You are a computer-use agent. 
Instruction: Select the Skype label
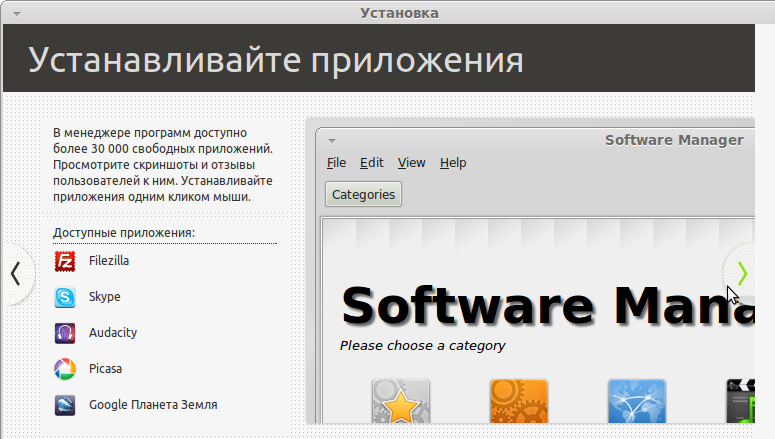pos(105,297)
